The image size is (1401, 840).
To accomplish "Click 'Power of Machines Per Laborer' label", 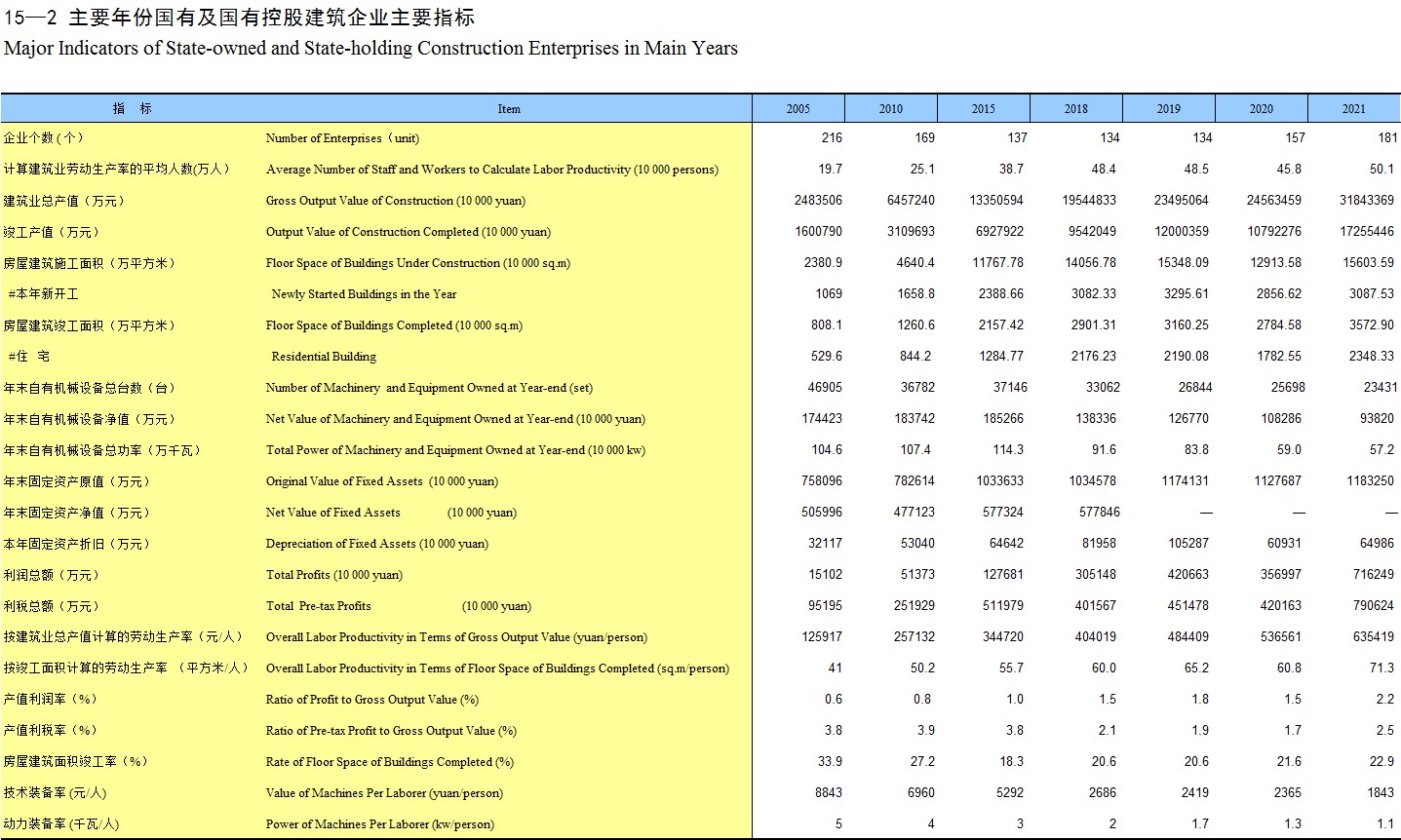I will [380, 824].
